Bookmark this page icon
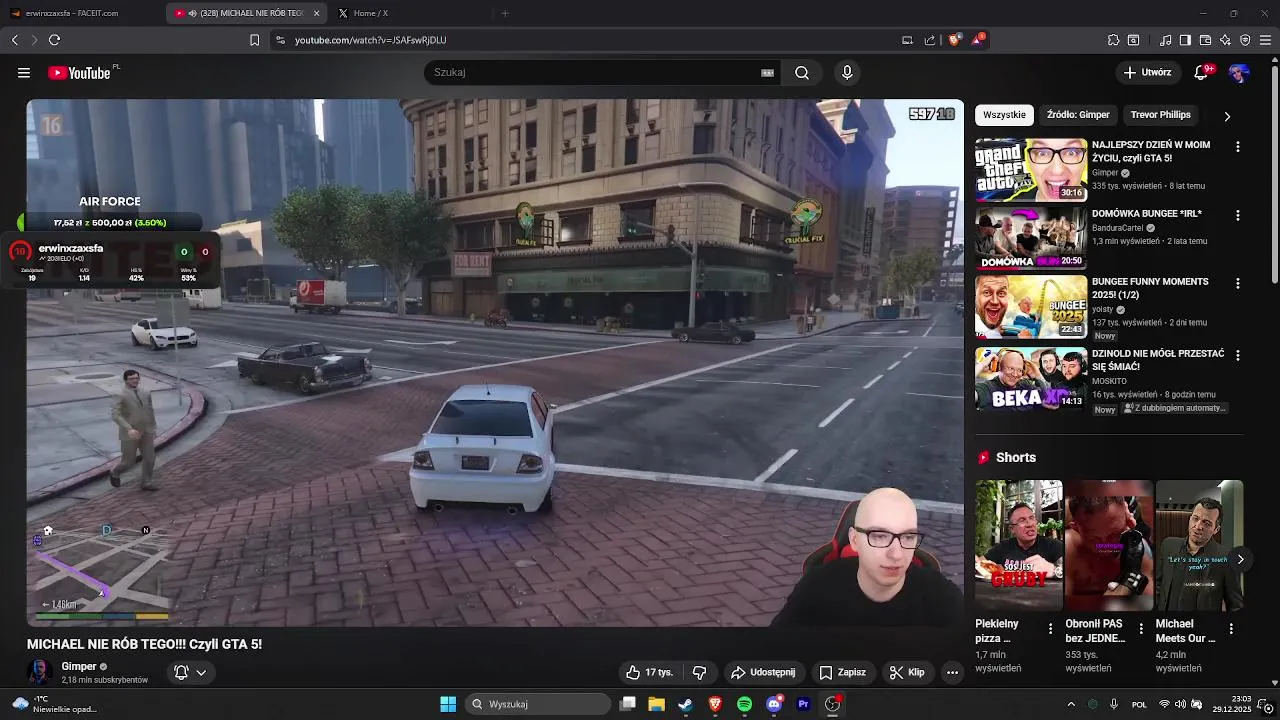 (254, 40)
